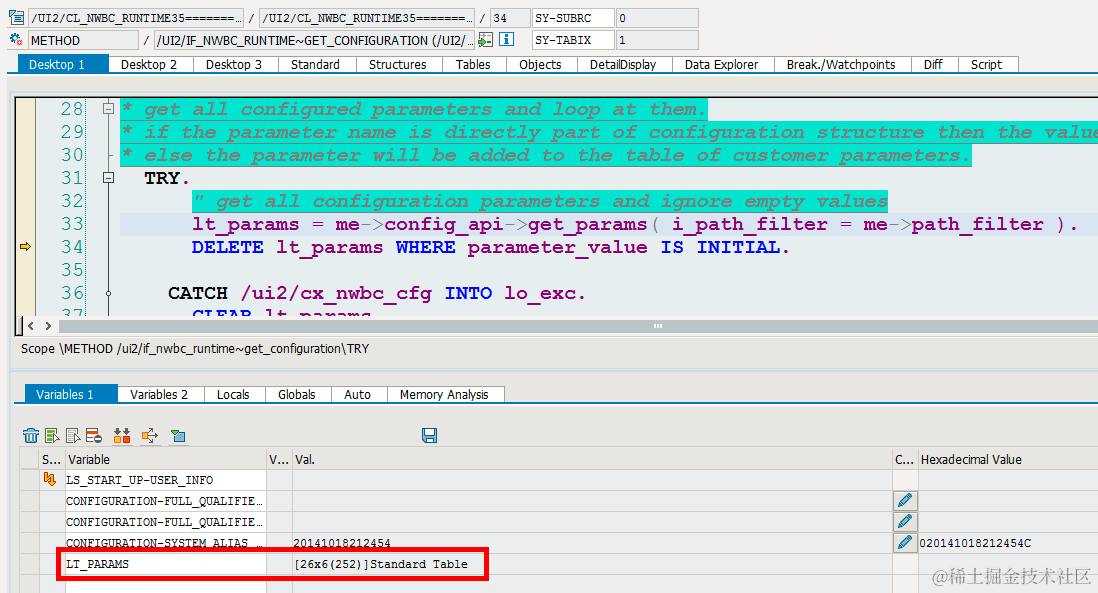Collapse the TRY block at line 31

[x=108, y=178]
